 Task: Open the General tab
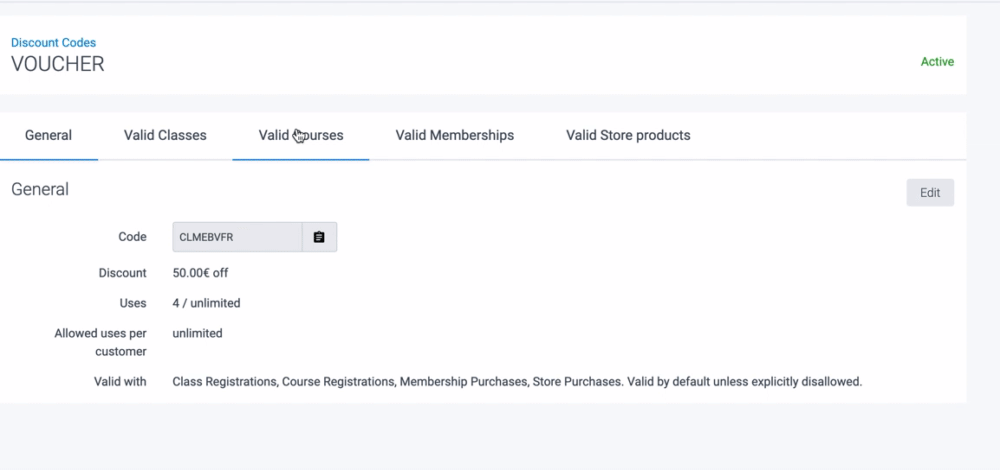tap(48, 135)
